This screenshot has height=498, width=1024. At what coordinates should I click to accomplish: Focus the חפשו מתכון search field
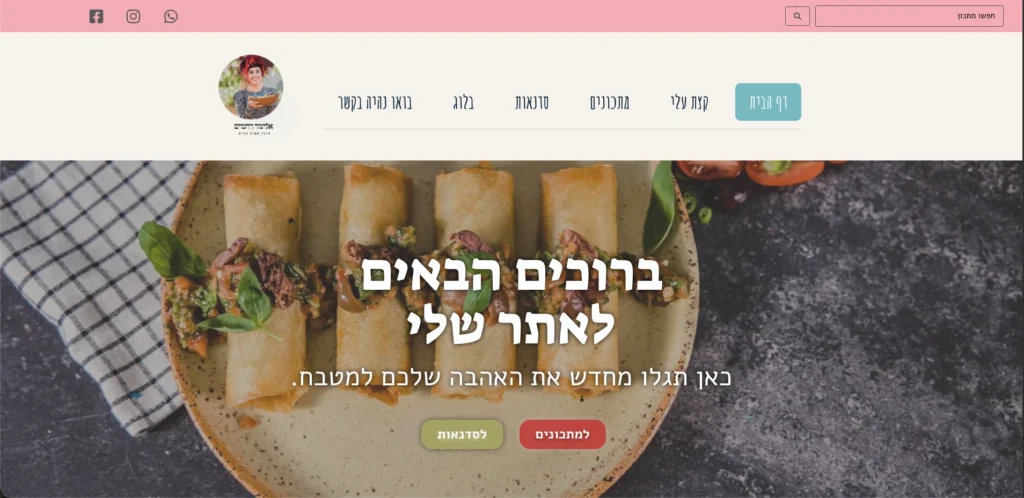[909, 16]
